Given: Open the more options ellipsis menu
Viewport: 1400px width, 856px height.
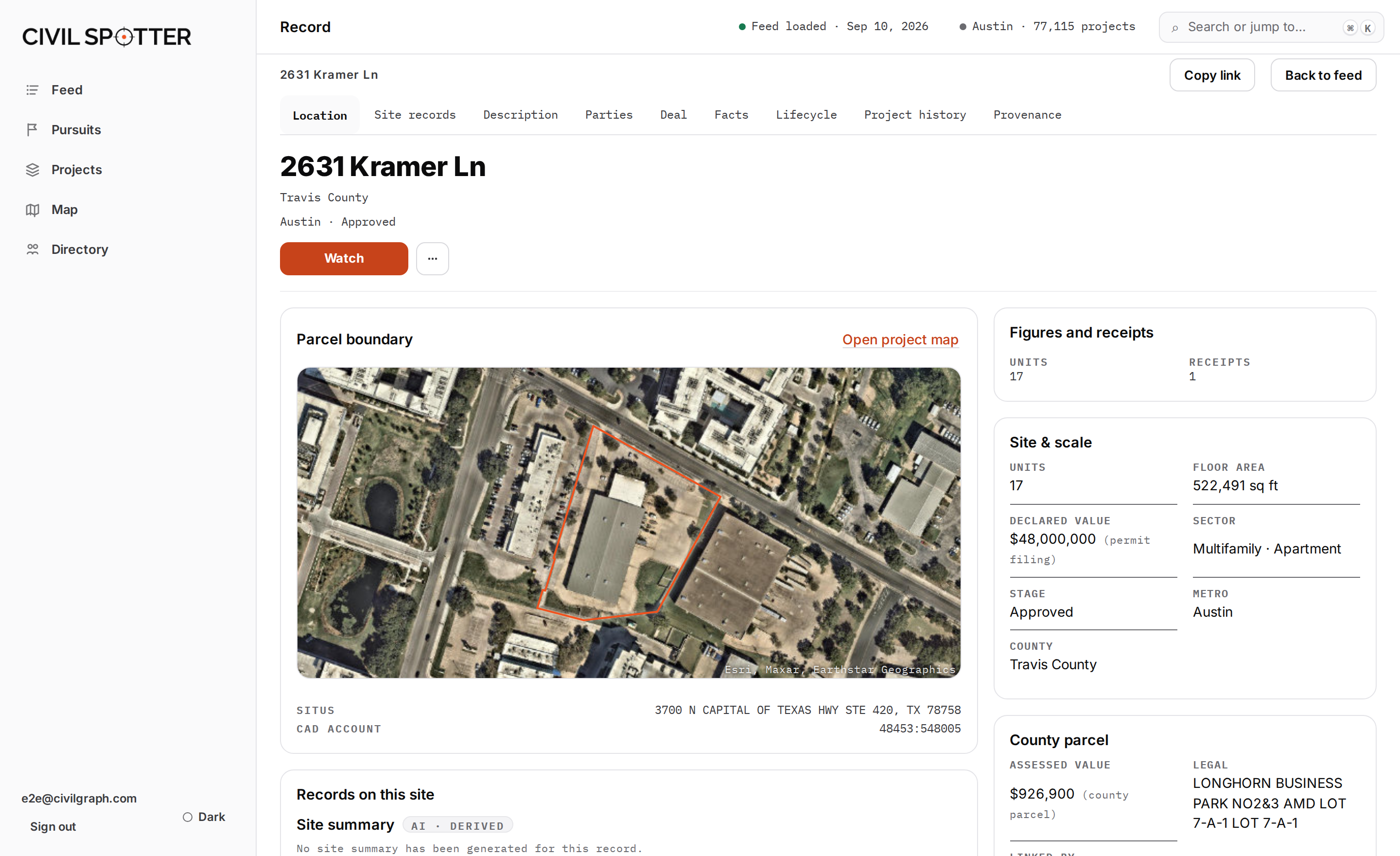Looking at the screenshot, I should click(x=432, y=259).
